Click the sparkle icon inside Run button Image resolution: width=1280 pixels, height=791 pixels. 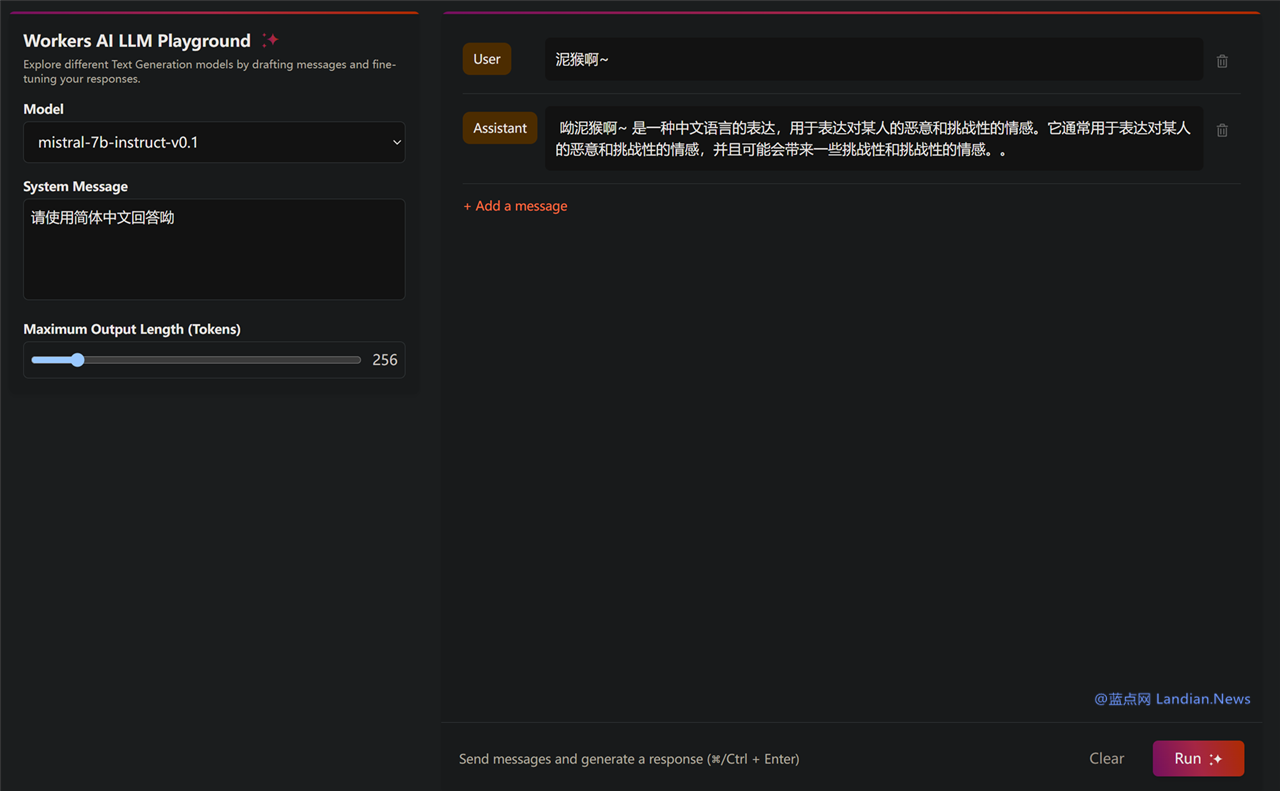point(1216,759)
